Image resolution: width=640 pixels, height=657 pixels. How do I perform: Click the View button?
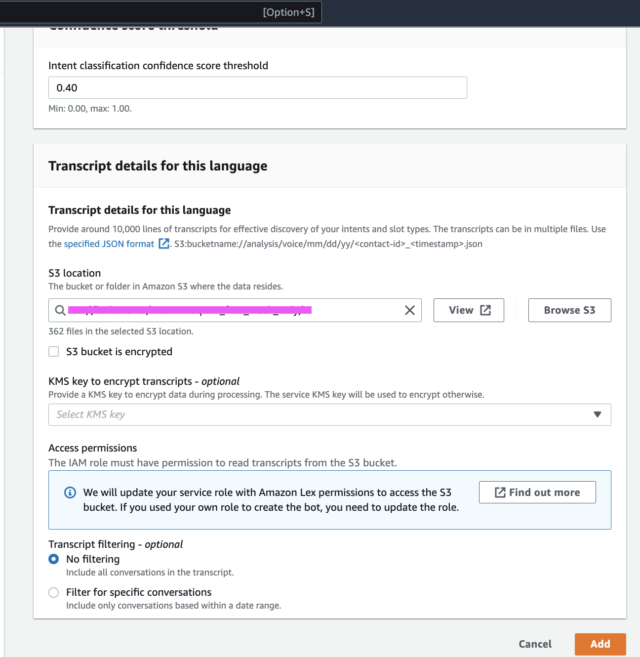coord(469,310)
